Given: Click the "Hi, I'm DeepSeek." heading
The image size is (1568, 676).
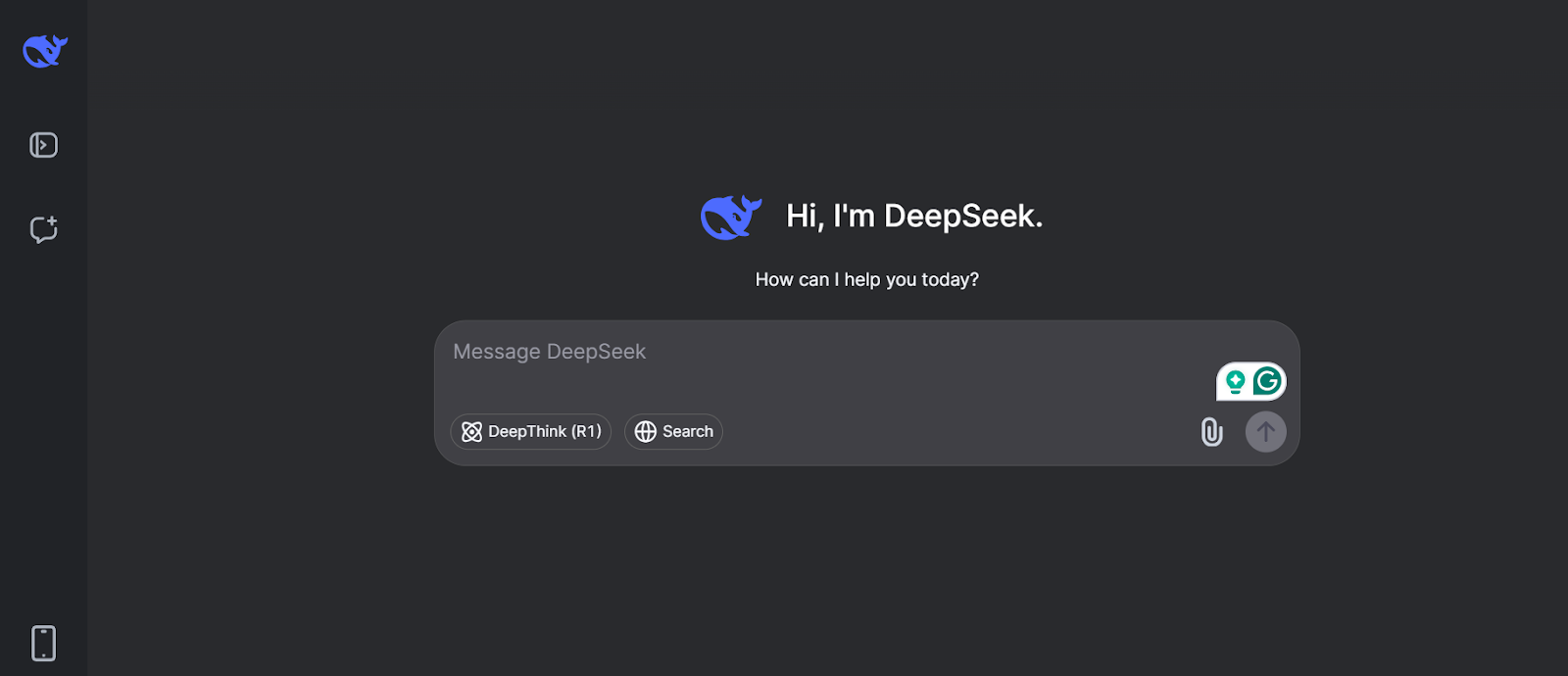Looking at the screenshot, I should pos(914,216).
